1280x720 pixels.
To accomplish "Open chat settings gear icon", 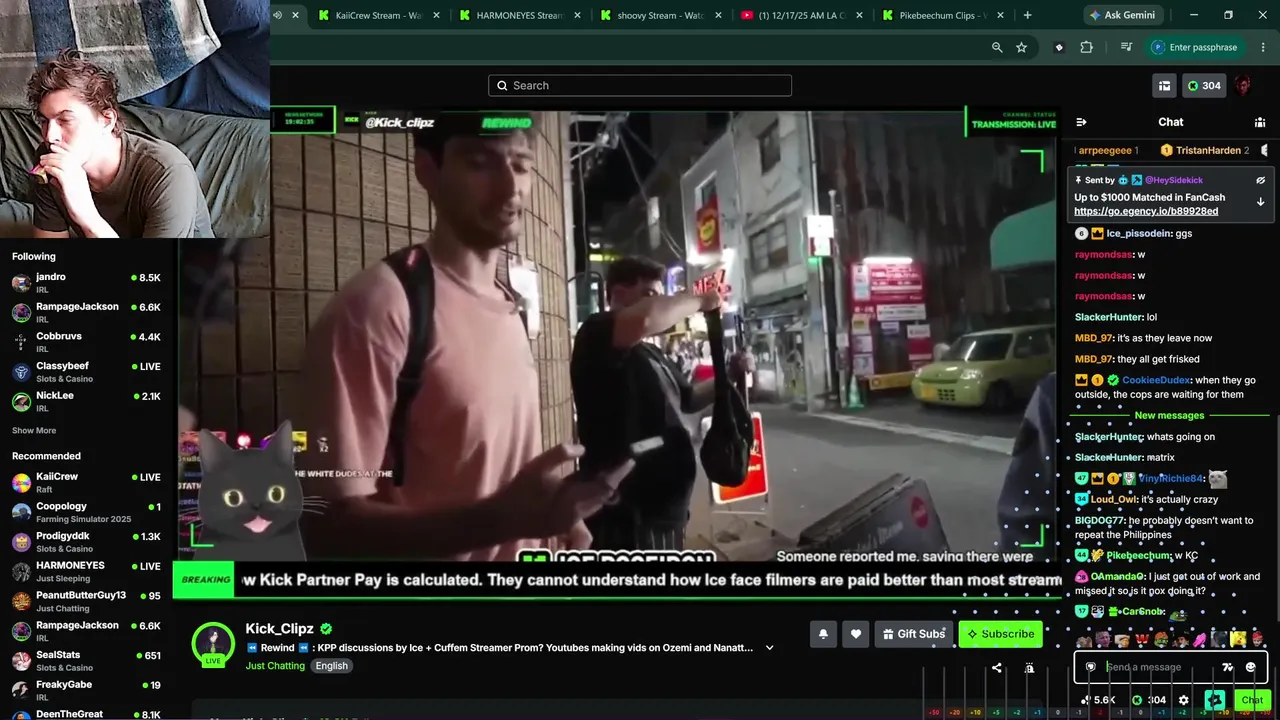I will click(1184, 700).
